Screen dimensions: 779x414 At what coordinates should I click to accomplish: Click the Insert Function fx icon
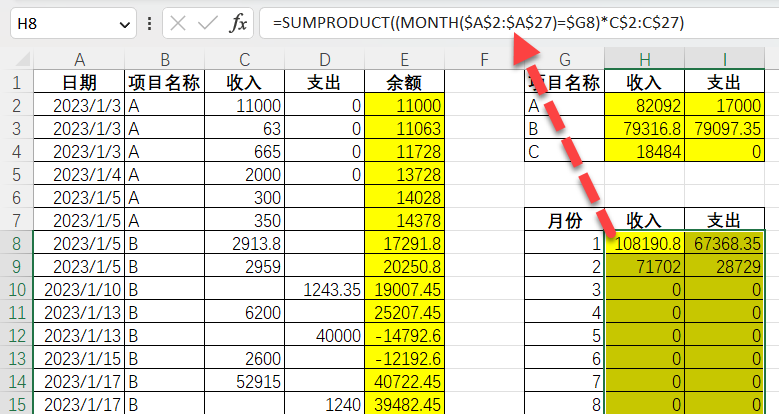click(x=238, y=23)
